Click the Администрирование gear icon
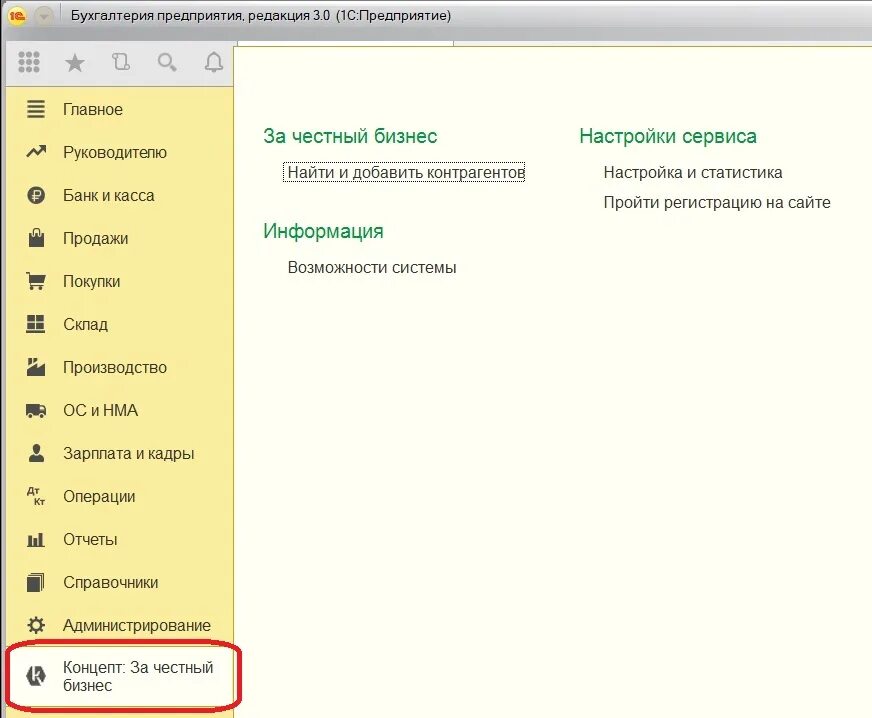Viewport: 872px width, 718px height. tap(36, 625)
